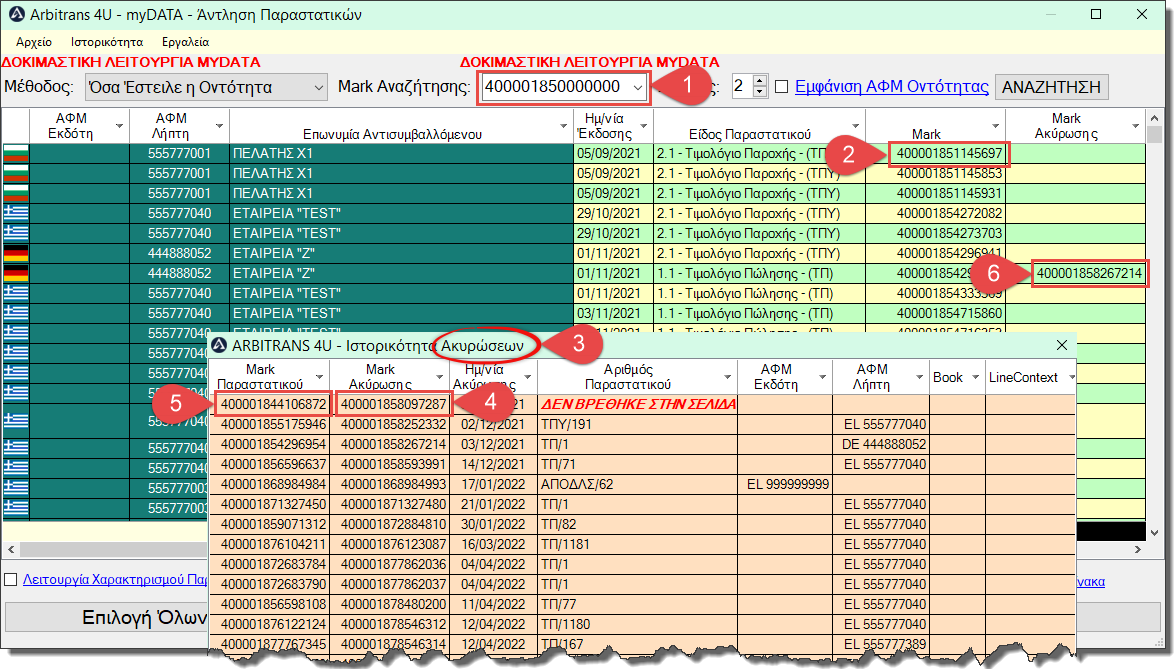Viewport: 1174px width, 669px height.
Task: Select history date cell 17/01/2022
Action: 493,484
